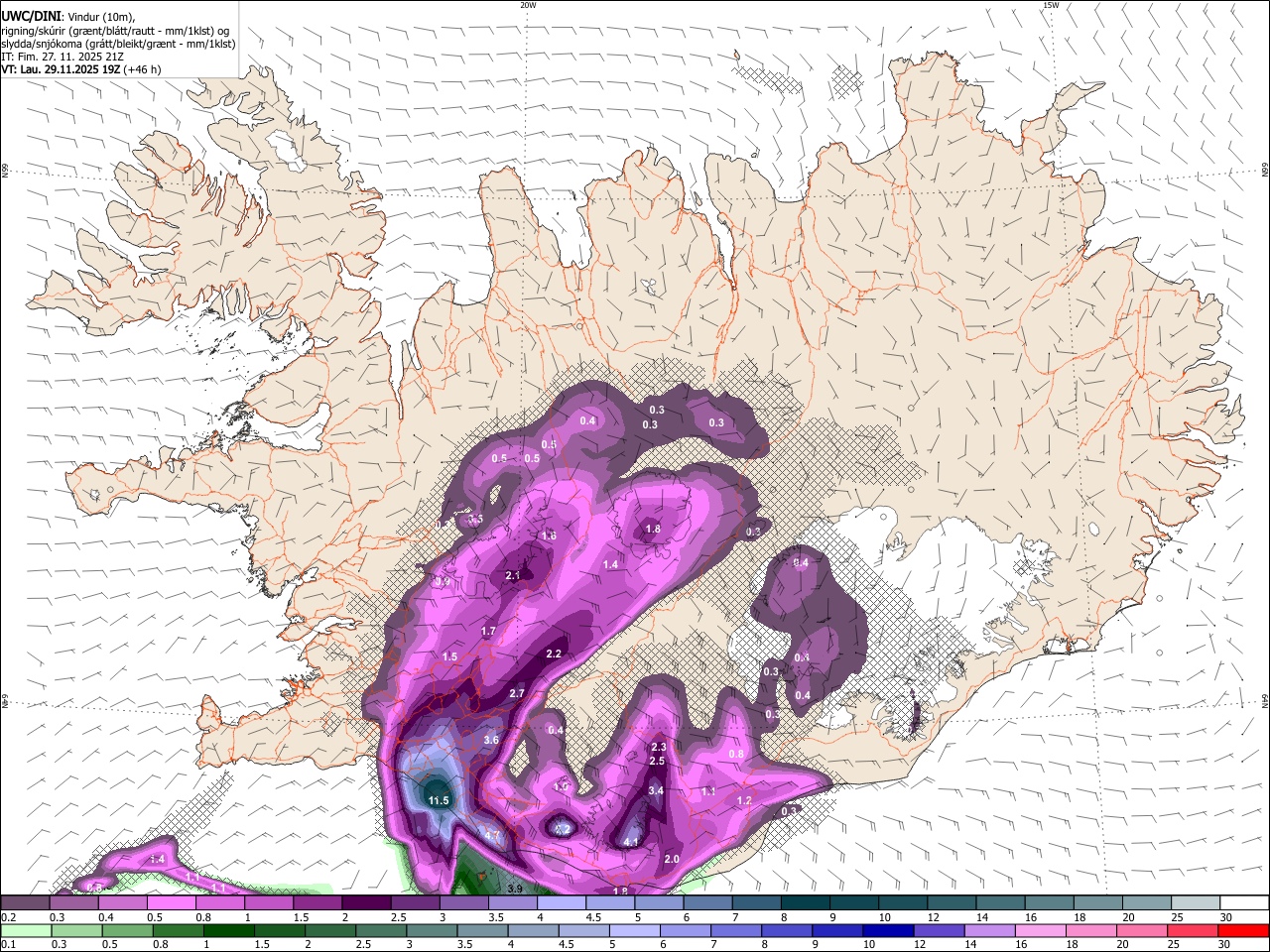Select the light grey swatch between 25 and 30
The height and width of the screenshot is (952, 1270).
(x=1196, y=902)
